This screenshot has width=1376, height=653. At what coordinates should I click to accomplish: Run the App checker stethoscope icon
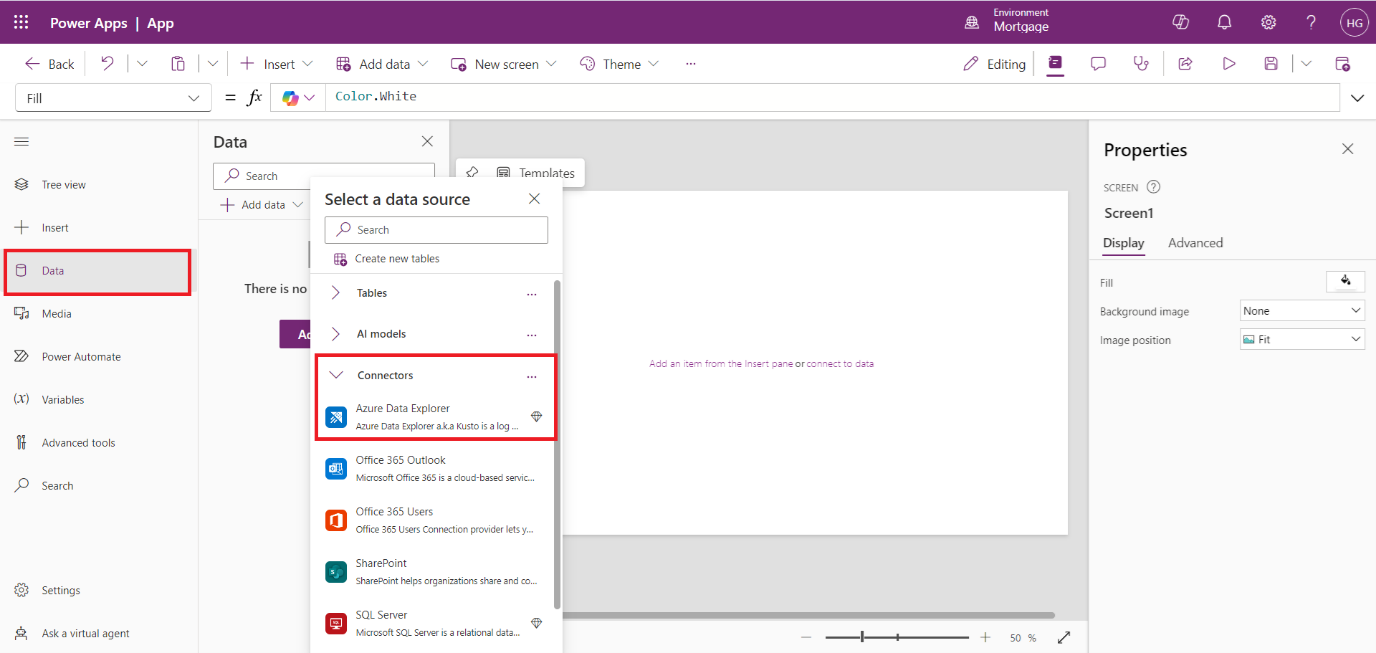(1140, 64)
